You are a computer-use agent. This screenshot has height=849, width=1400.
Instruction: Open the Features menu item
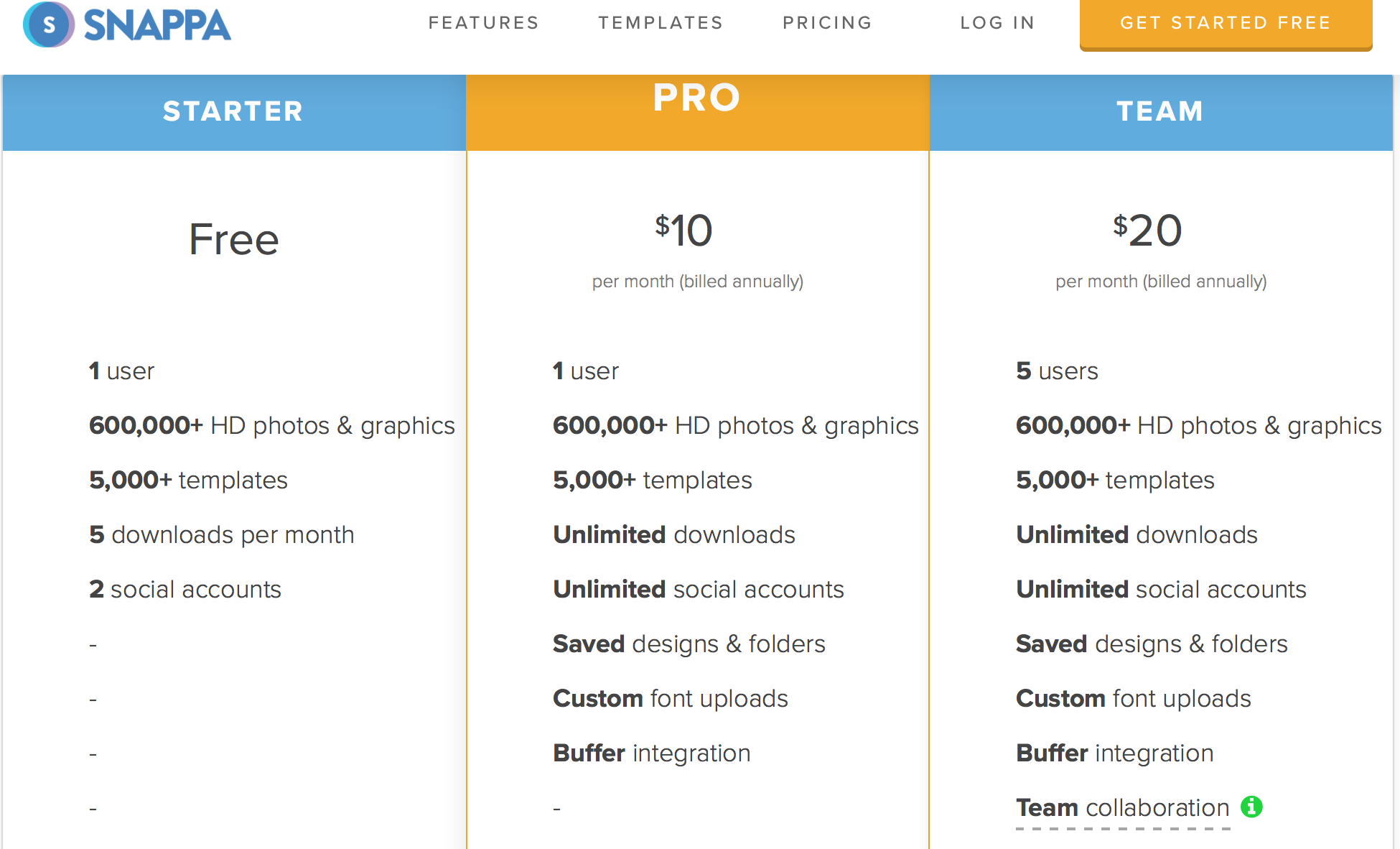coord(483,23)
